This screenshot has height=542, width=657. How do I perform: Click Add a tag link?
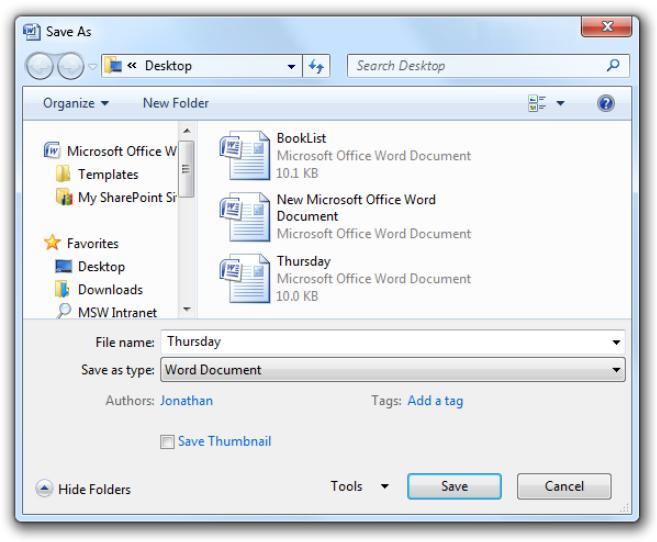click(435, 401)
